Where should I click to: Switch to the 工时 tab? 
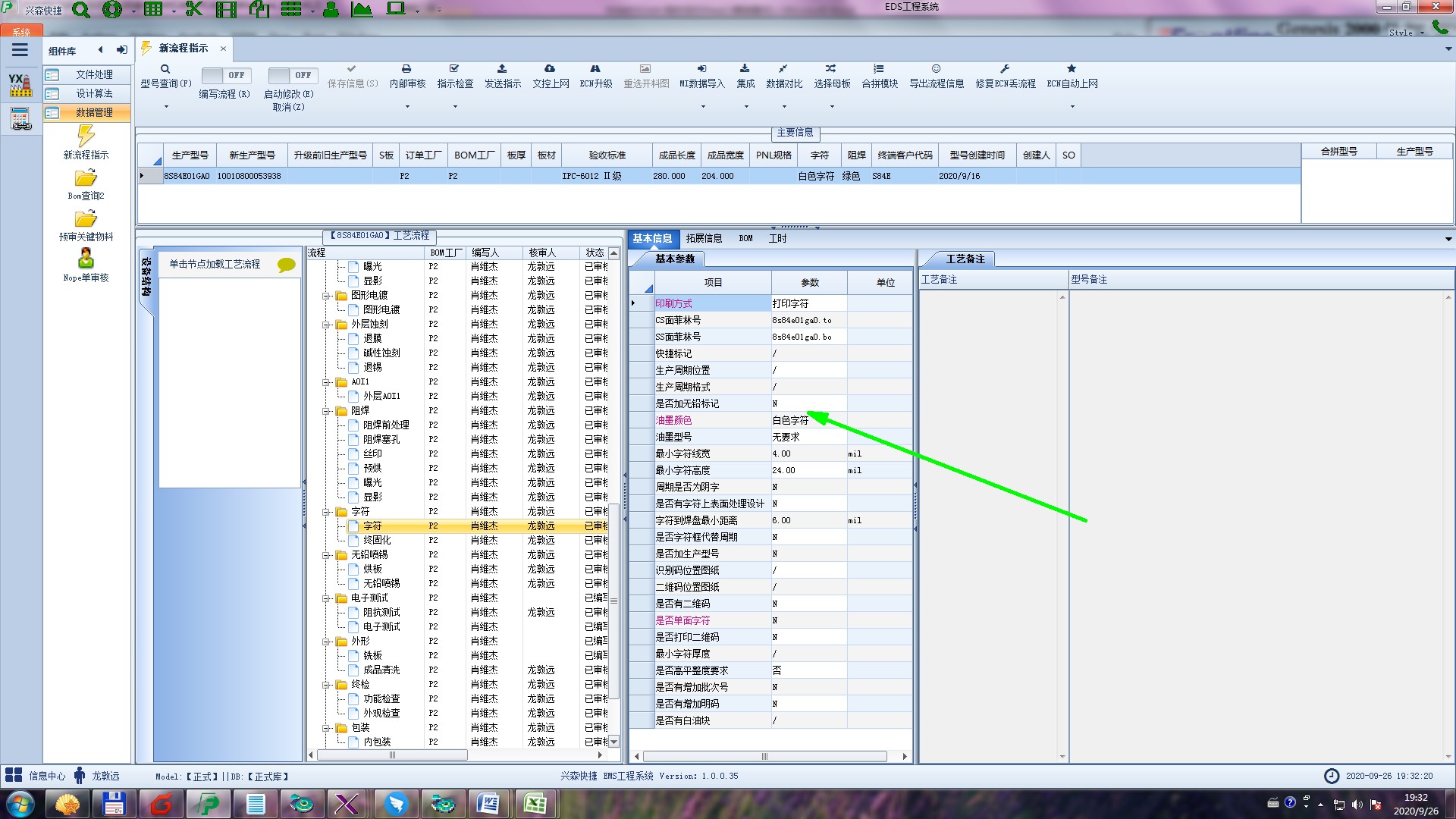777,238
